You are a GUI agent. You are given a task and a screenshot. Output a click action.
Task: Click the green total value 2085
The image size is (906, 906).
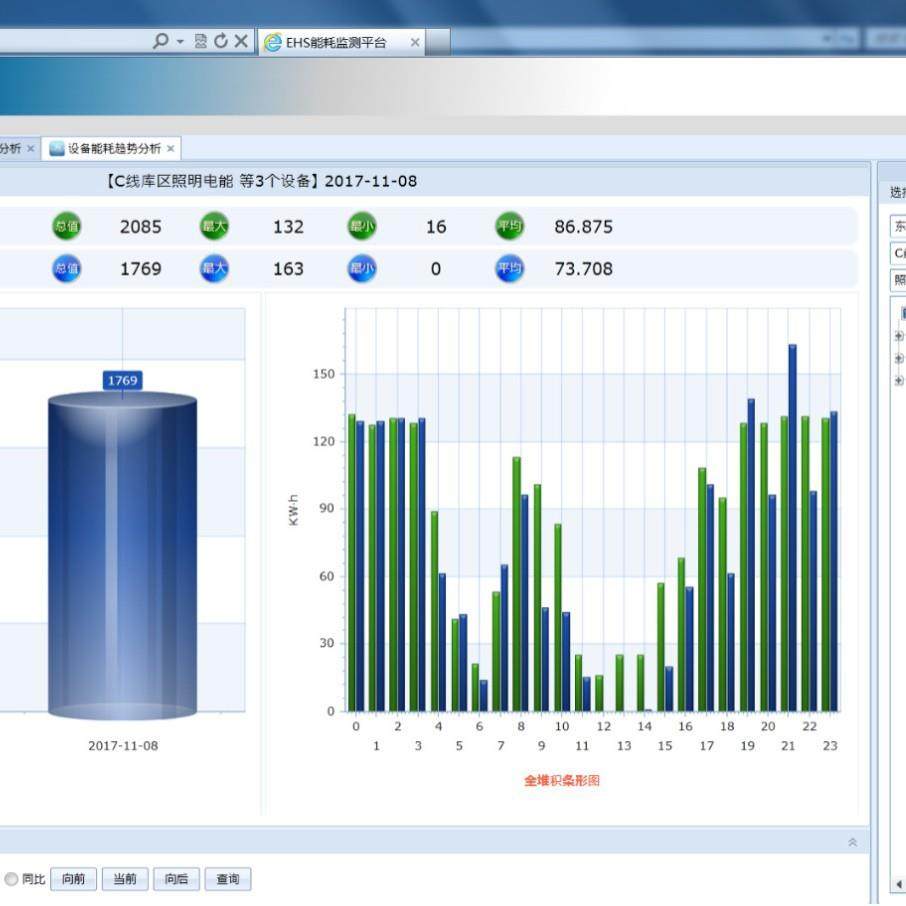click(x=140, y=226)
